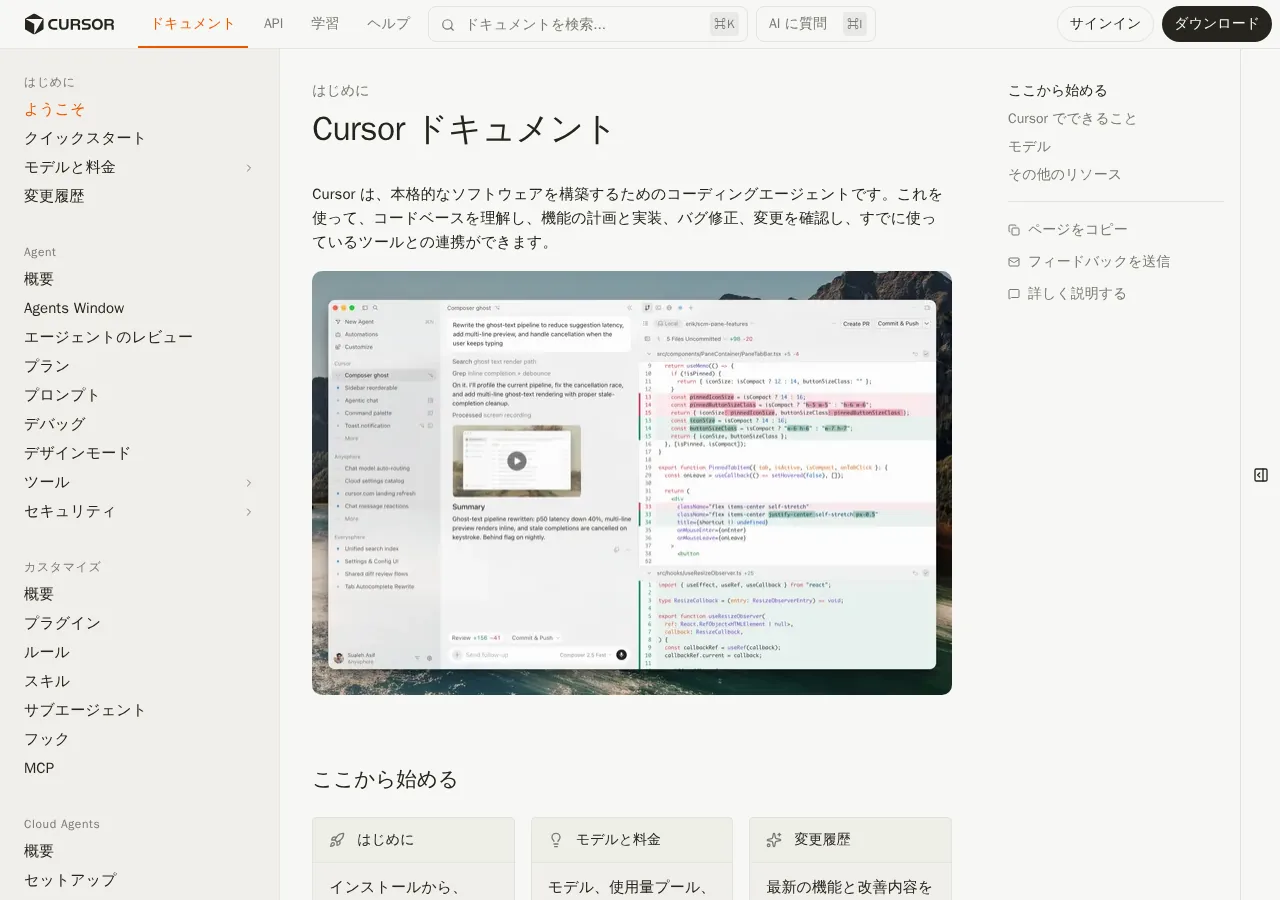This screenshot has height=900, width=1280.
Task: Open フック in the sidebar
Action: [x=47, y=740]
